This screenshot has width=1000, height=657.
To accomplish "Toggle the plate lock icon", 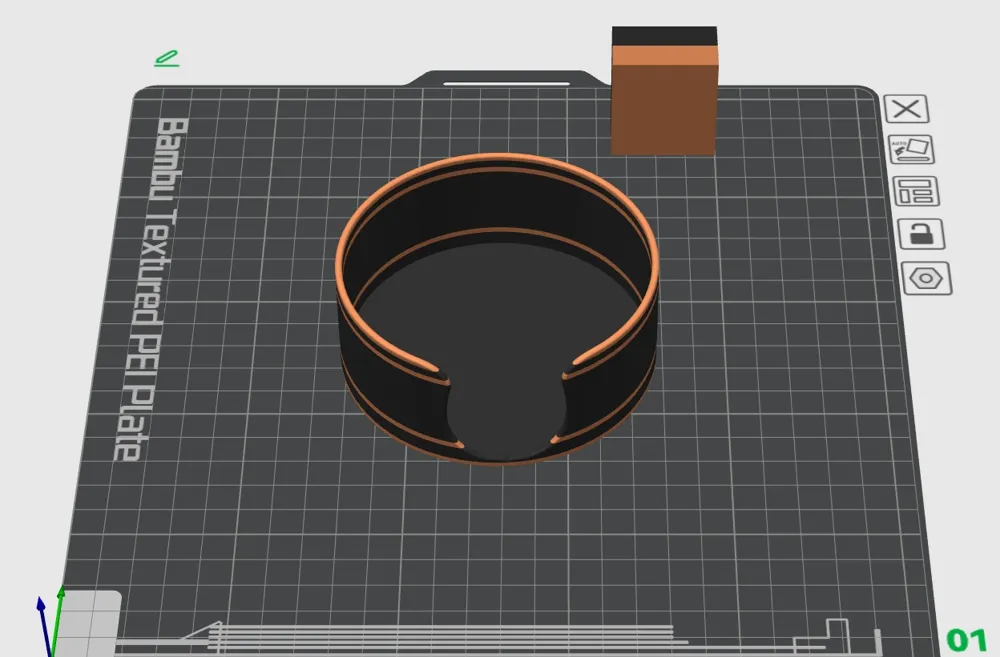I will [x=921, y=233].
